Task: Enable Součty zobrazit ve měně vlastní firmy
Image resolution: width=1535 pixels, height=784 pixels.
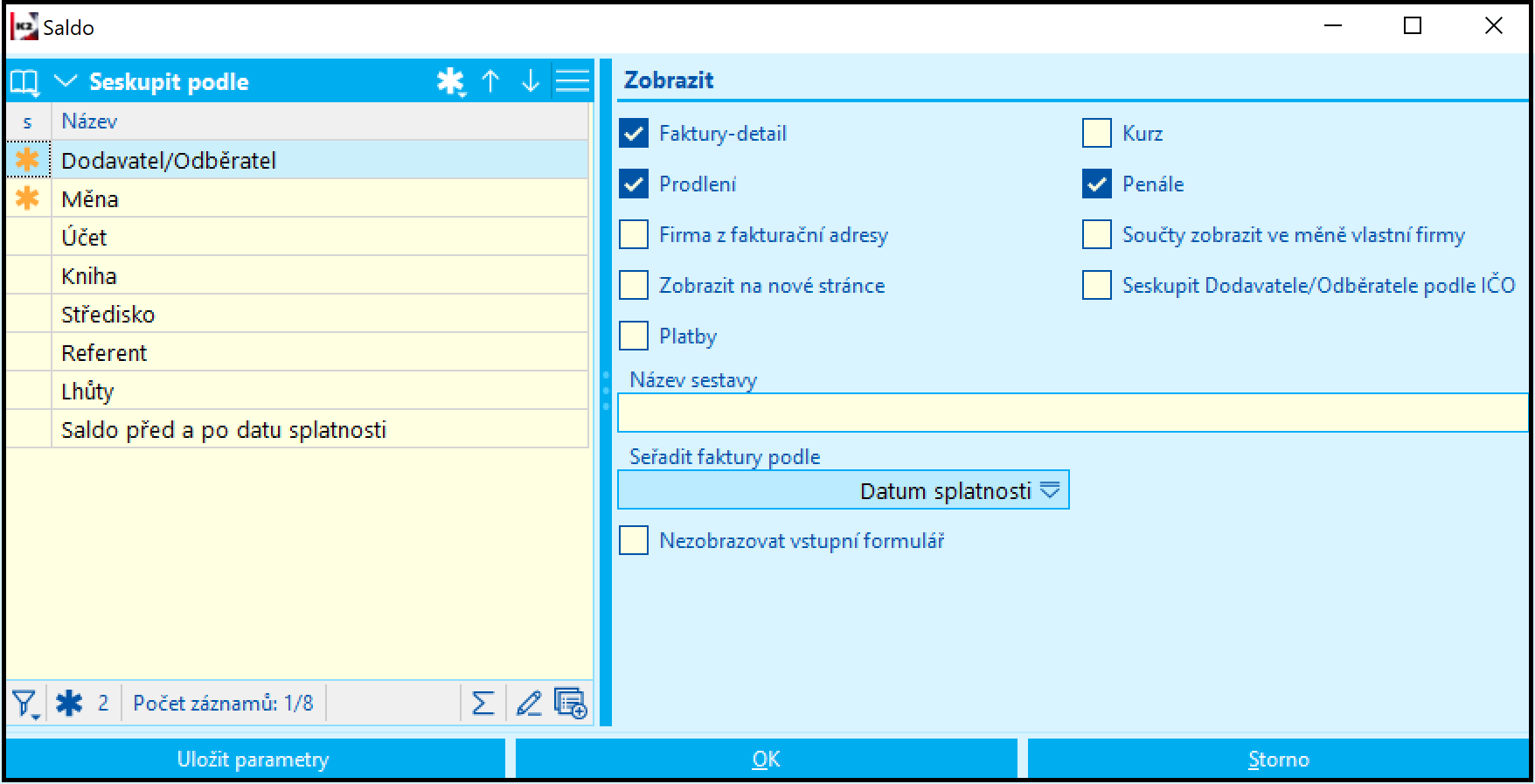Action: pos(1097,235)
